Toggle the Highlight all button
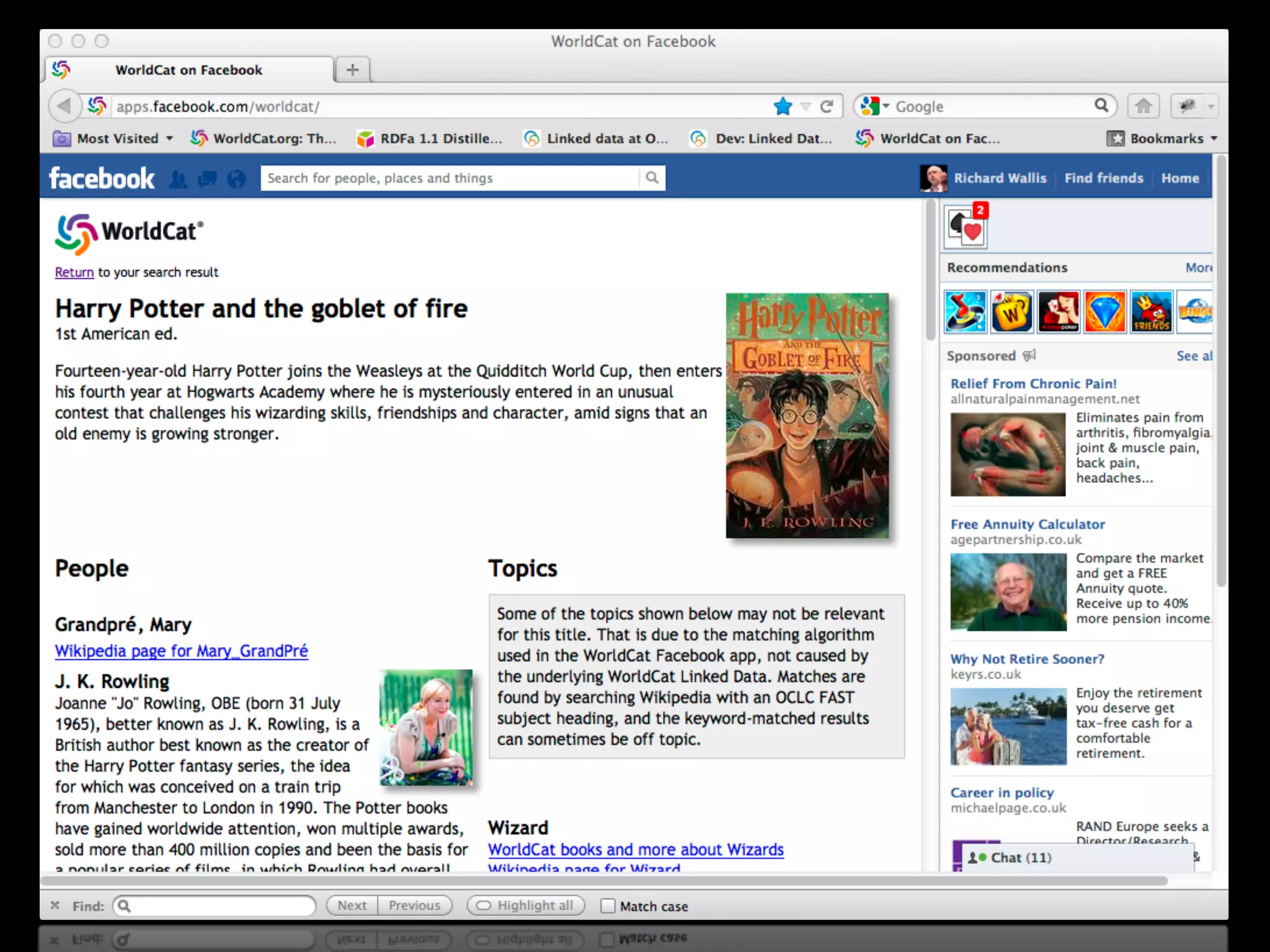The image size is (1270, 952). (x=525, y=906)
